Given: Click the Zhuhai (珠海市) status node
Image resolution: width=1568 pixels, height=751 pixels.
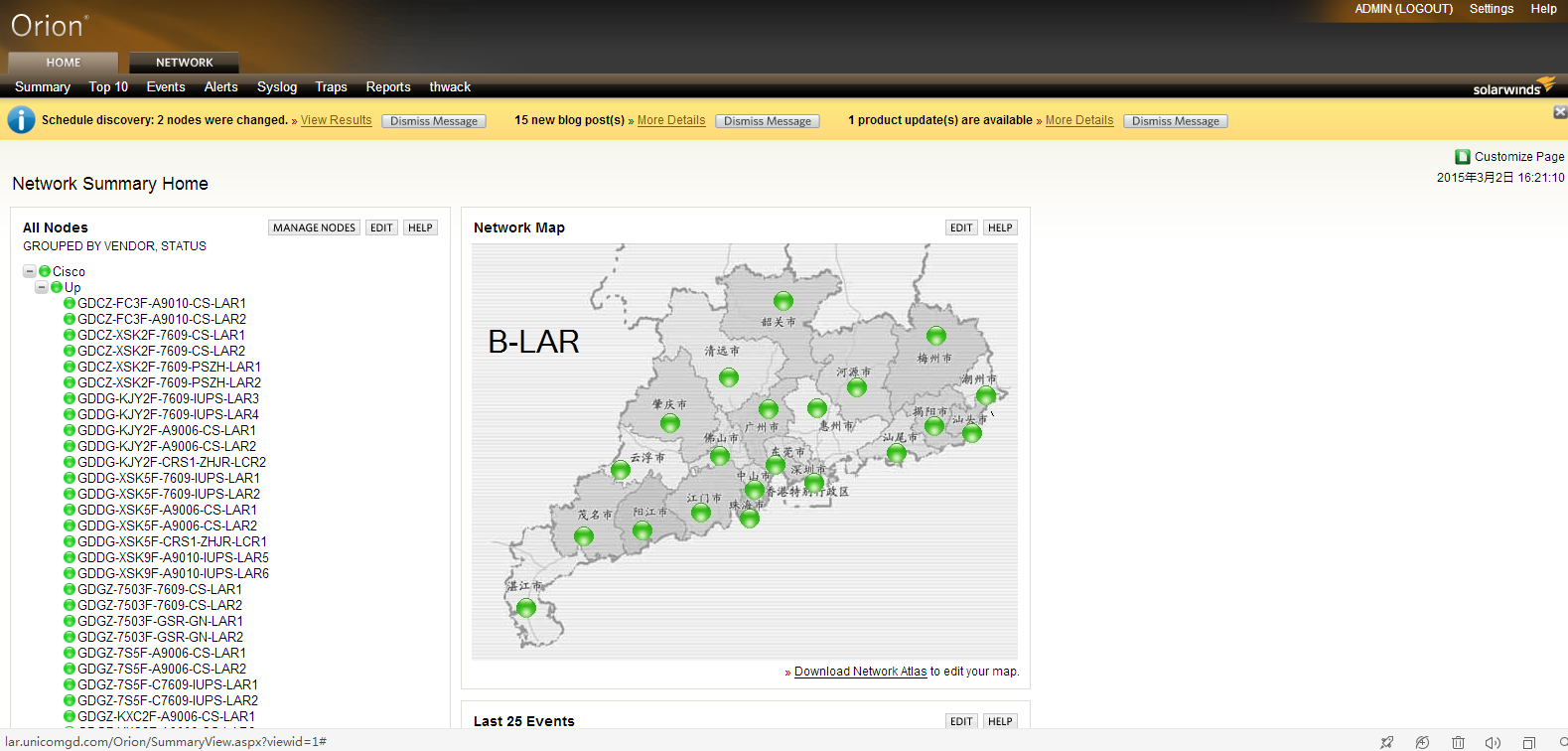Looking at the screenshot, I should [x=750, y=519].
